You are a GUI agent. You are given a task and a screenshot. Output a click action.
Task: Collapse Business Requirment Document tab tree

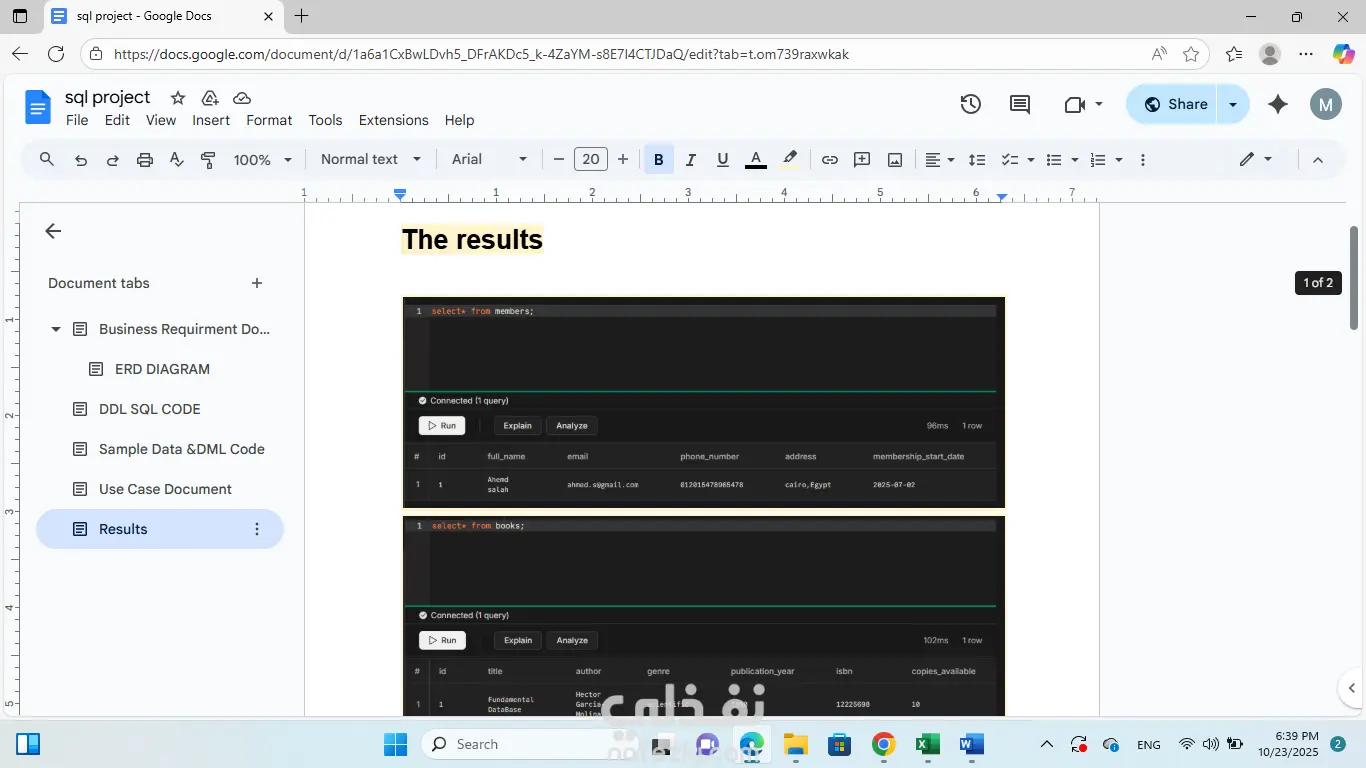pyautogui.click(x=56, y=329)
